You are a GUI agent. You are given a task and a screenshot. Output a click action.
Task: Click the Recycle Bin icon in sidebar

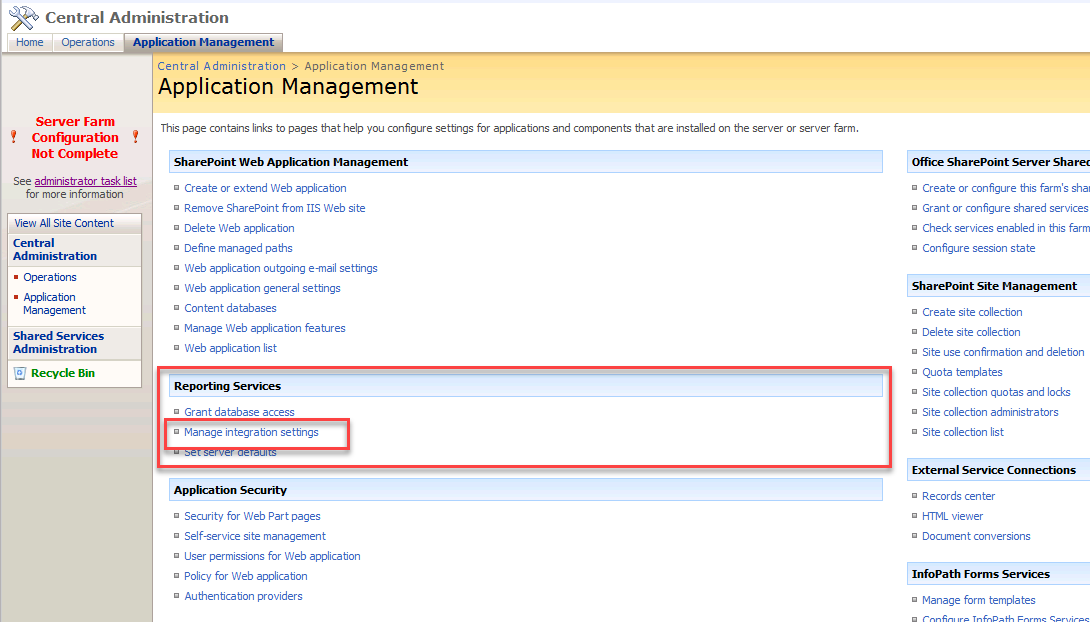20,373
